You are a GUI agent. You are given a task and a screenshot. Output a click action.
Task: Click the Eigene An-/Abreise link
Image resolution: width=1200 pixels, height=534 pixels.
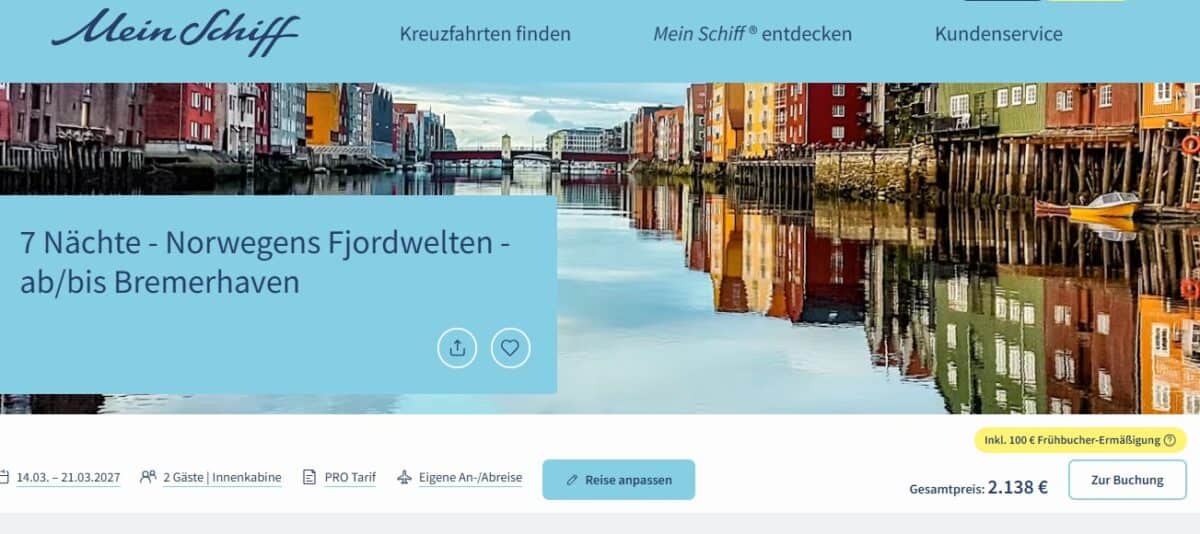[x=470, y=478]
